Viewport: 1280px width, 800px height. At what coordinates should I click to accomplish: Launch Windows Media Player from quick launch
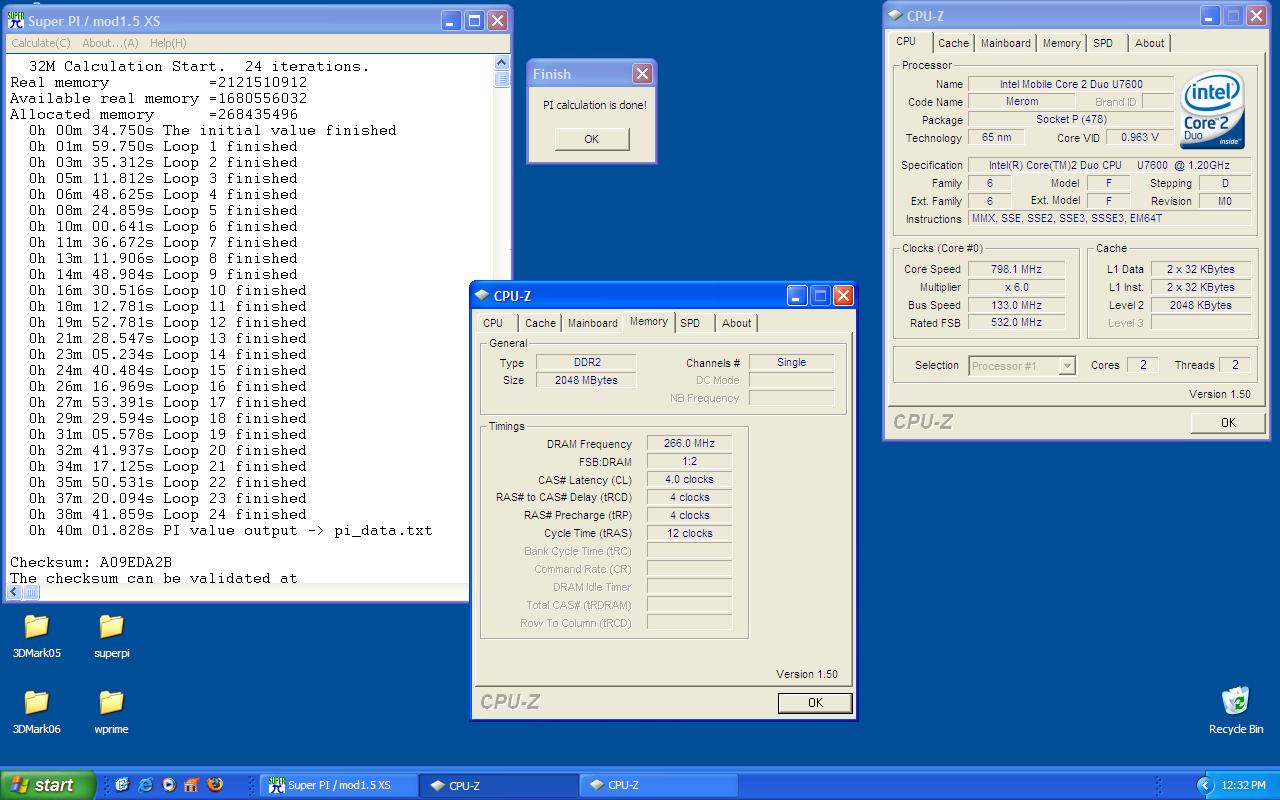coord(168,785)
